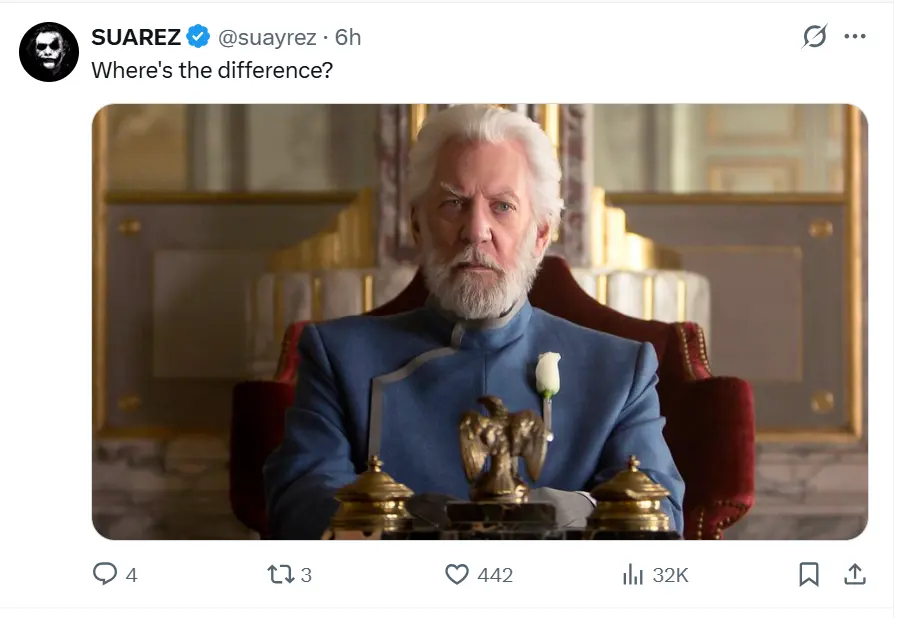
Task: Bookmark this post
Action: click(x=809, y=574)
